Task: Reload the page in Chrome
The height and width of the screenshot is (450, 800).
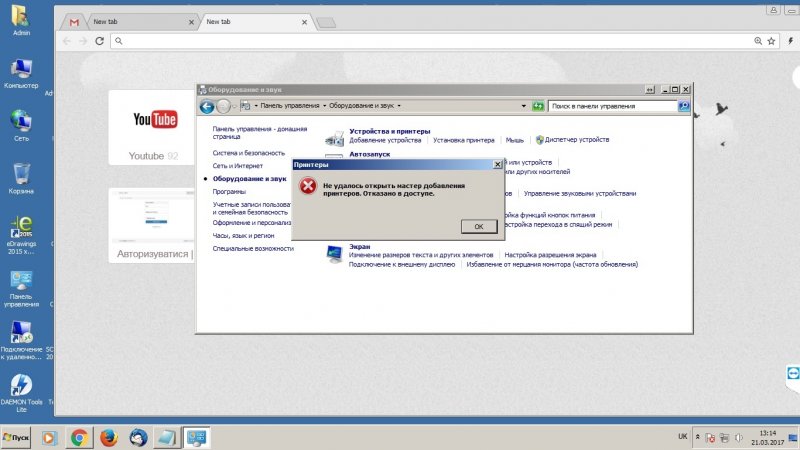Action: click(100, 41)
